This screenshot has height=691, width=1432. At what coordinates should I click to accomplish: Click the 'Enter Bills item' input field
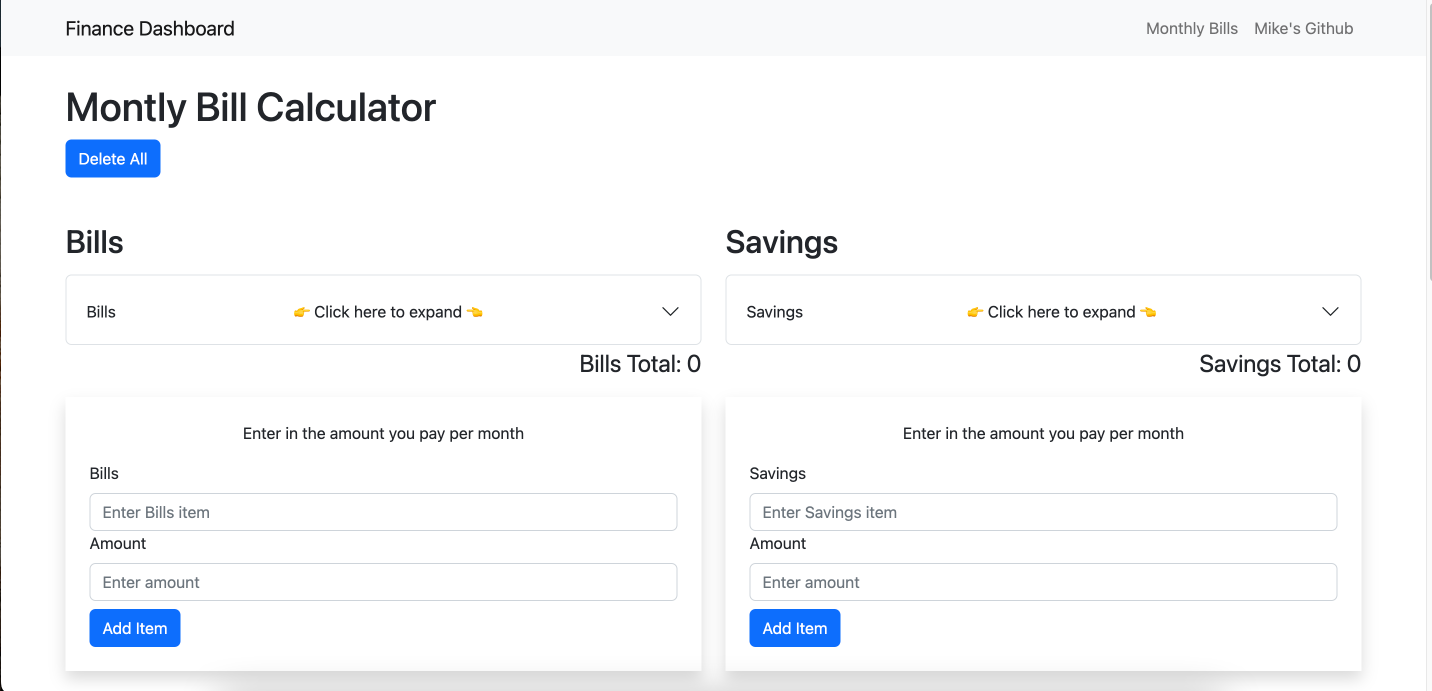point(383,512)
